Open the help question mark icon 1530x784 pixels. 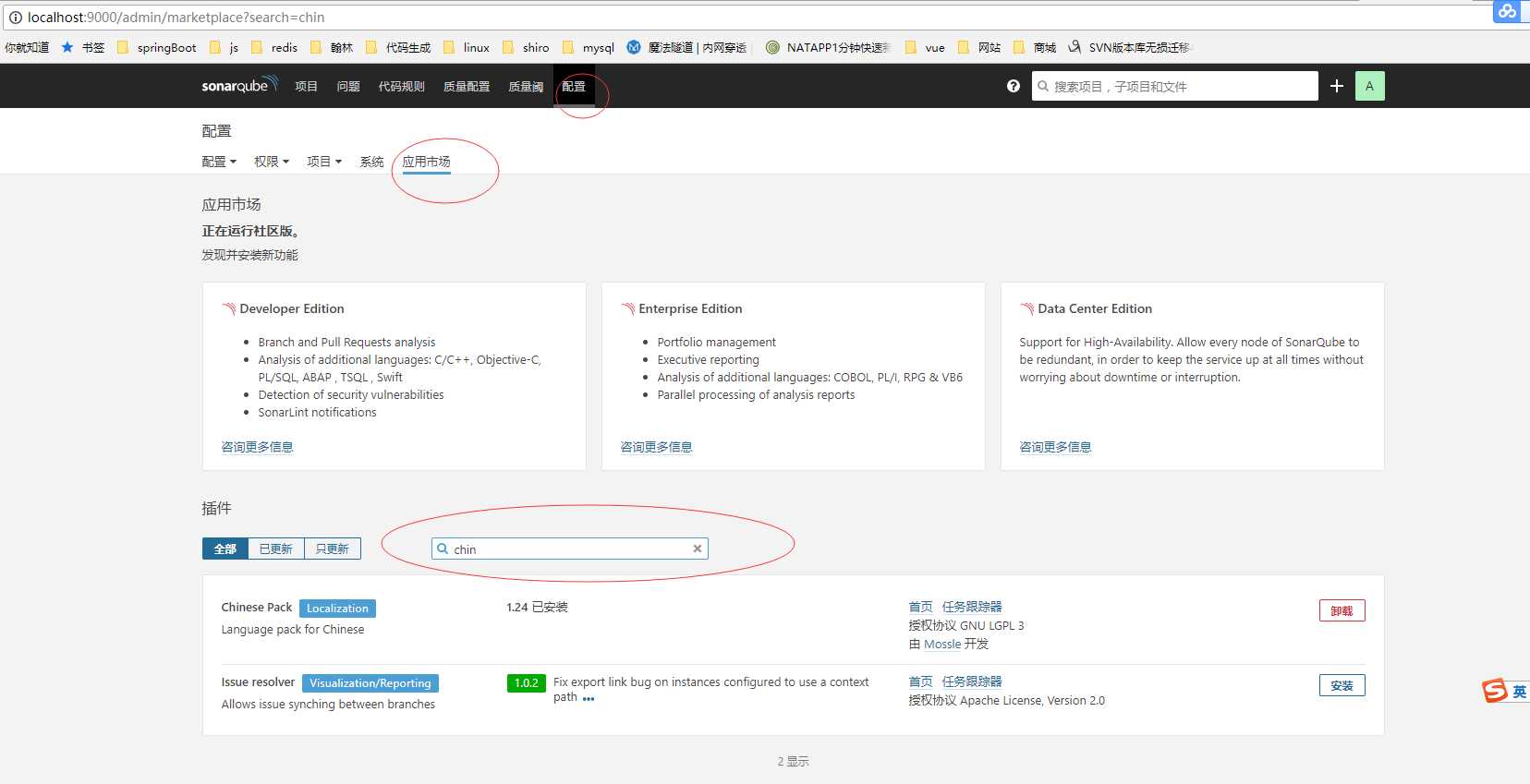tap(1014, 86)
